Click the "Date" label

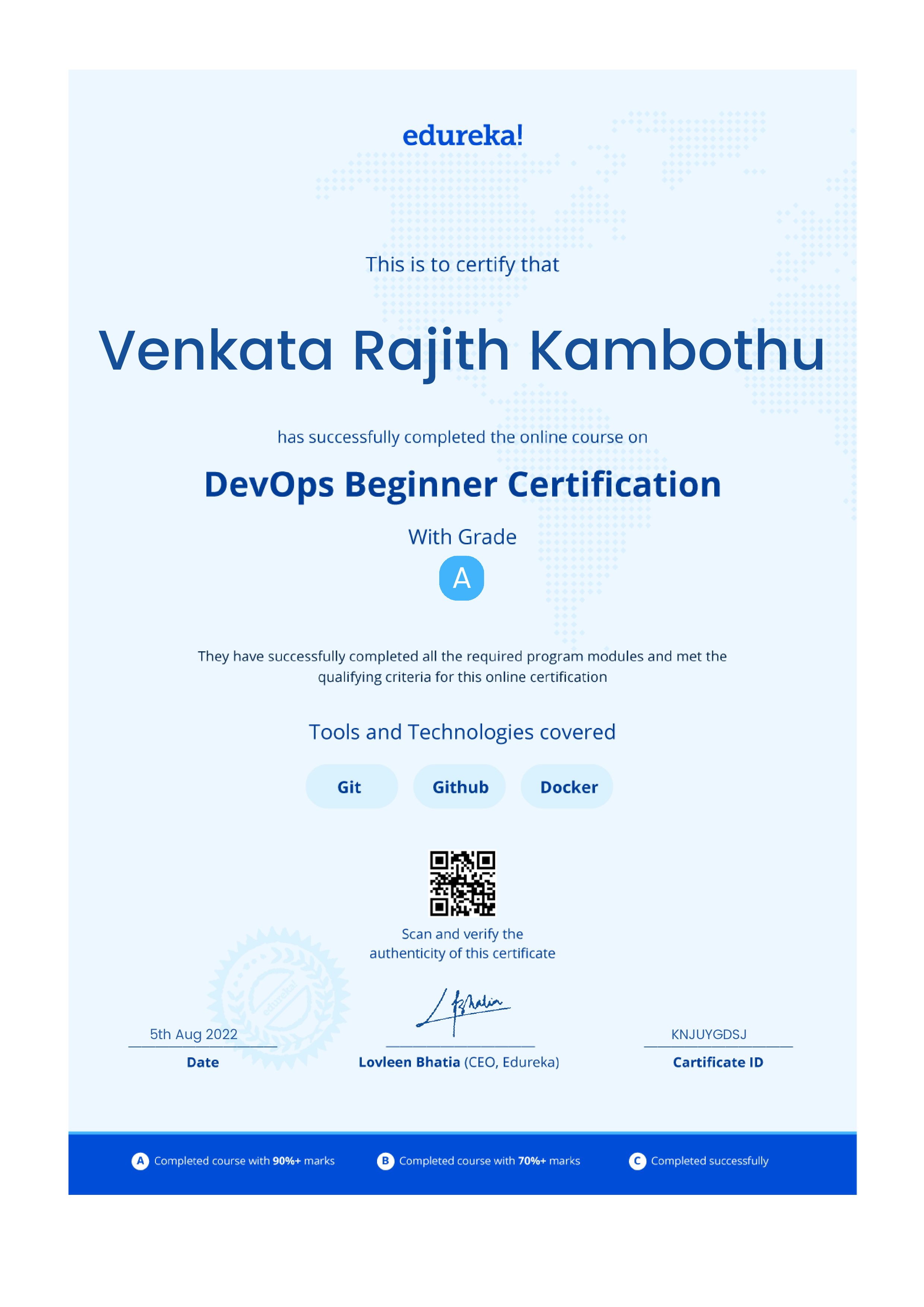coord(203,1062)
